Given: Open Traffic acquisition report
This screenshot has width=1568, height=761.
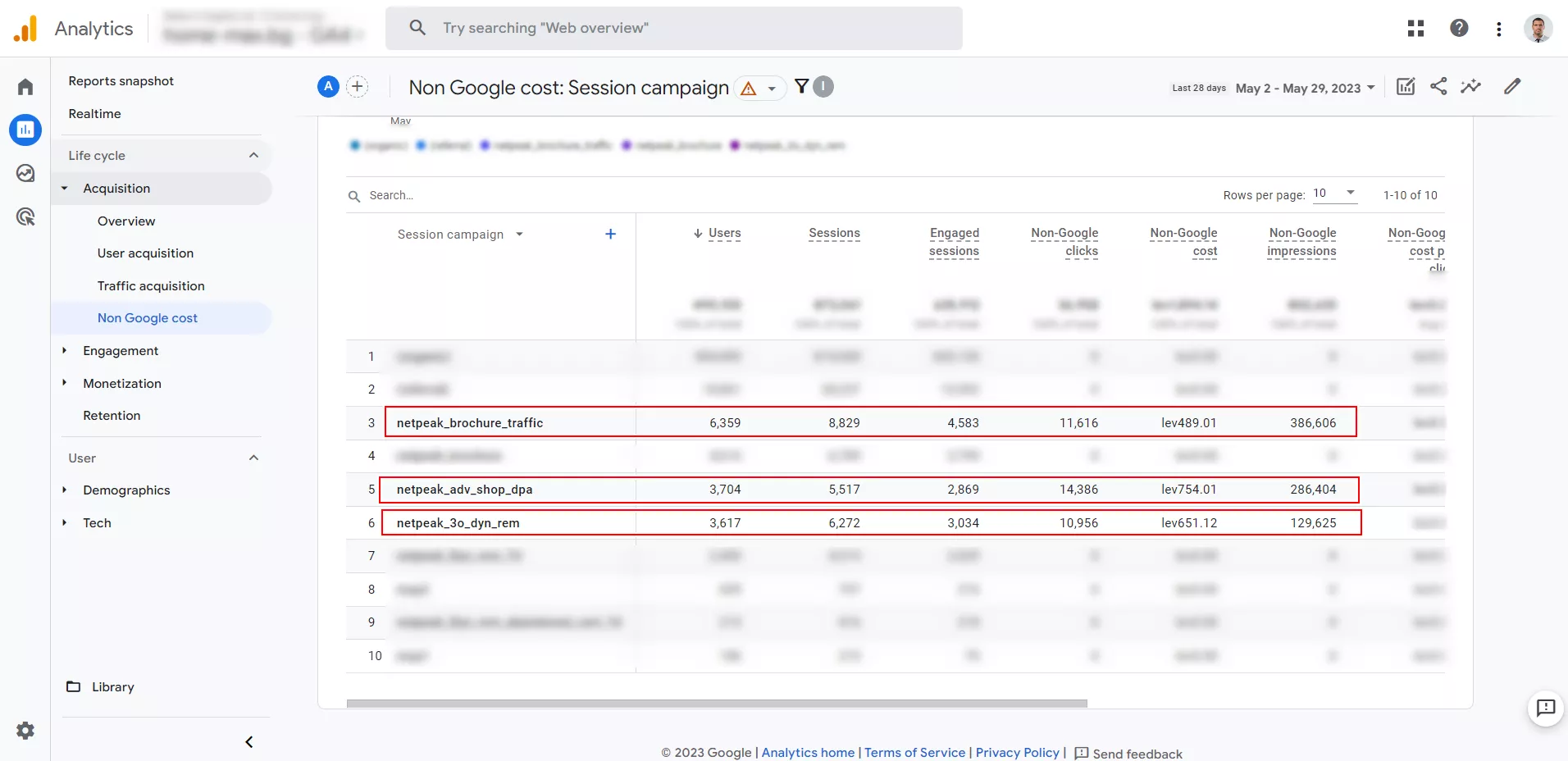Looking at the screenshot, I should coord(151,285).
